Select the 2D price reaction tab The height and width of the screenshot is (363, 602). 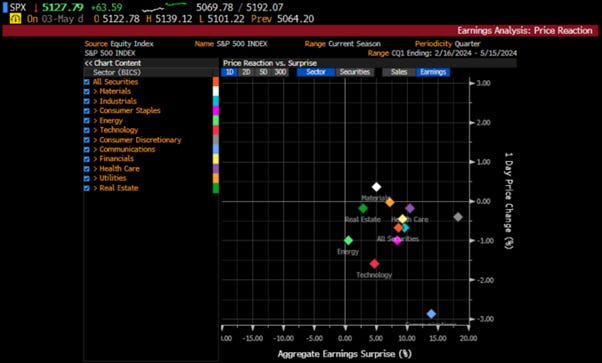[x=246, y=72]
